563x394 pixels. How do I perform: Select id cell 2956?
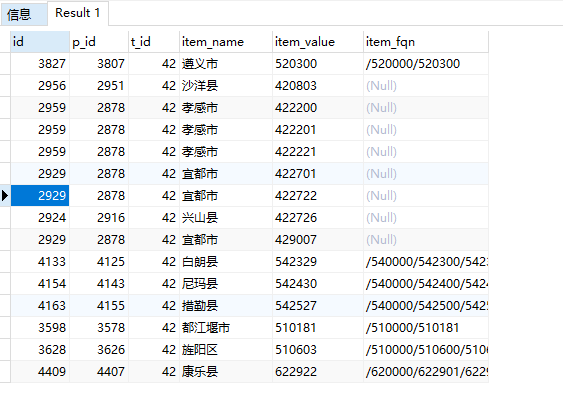40,86
